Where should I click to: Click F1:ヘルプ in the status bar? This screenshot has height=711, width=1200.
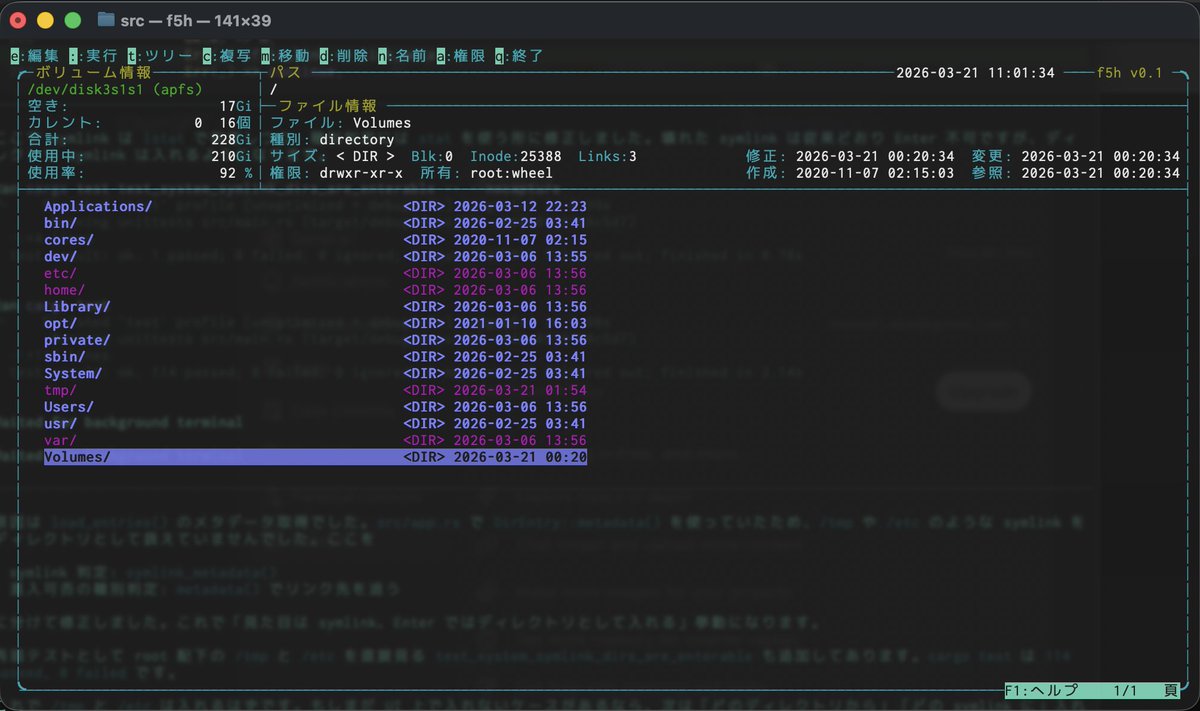coord(1042,691)
